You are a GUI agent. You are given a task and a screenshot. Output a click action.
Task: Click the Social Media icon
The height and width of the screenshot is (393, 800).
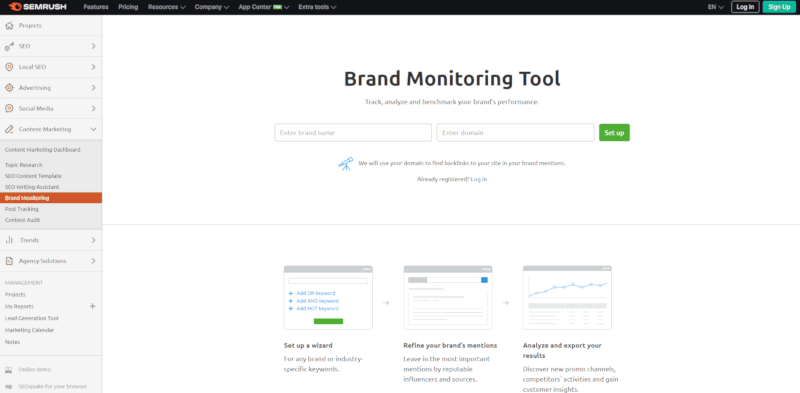tap(9, 109)
